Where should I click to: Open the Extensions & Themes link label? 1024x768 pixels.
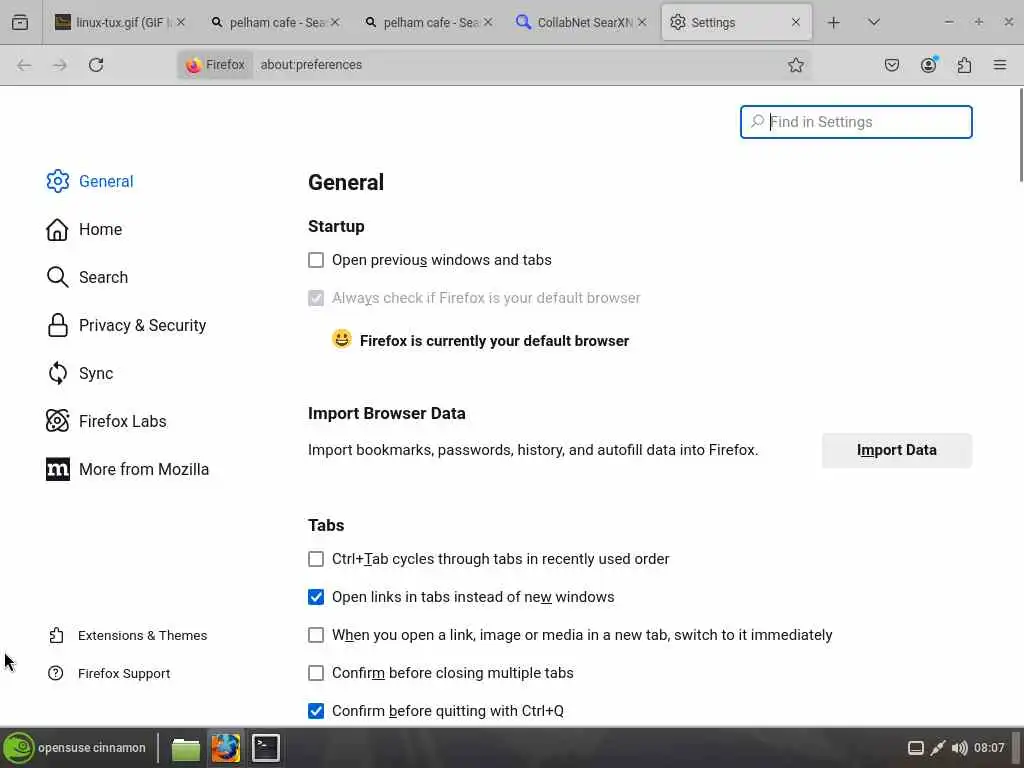(142, 635)
